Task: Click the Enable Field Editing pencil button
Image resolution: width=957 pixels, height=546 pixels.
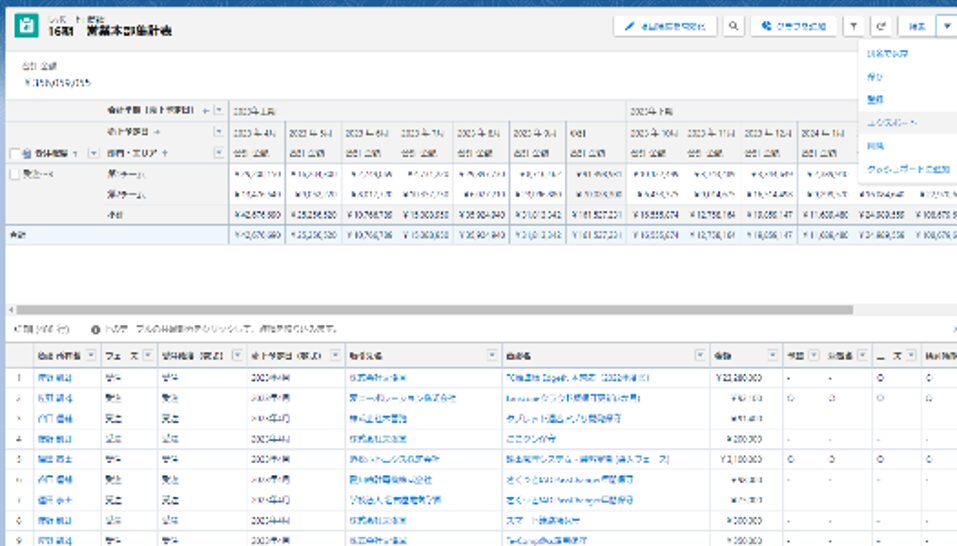Action: point(665,26)
